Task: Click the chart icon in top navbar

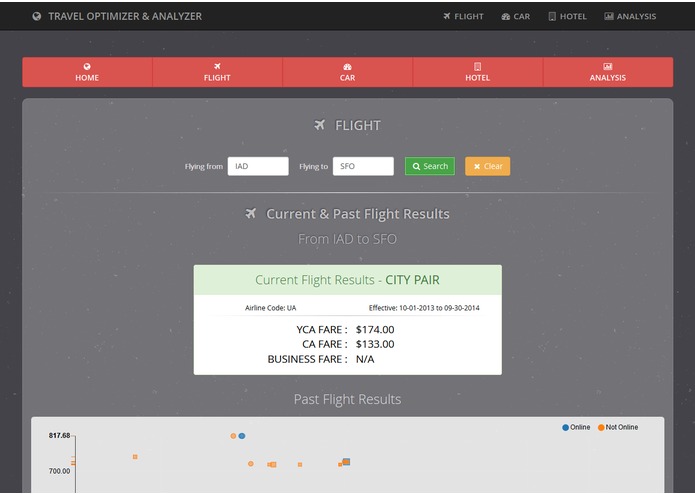Action: 609,16
